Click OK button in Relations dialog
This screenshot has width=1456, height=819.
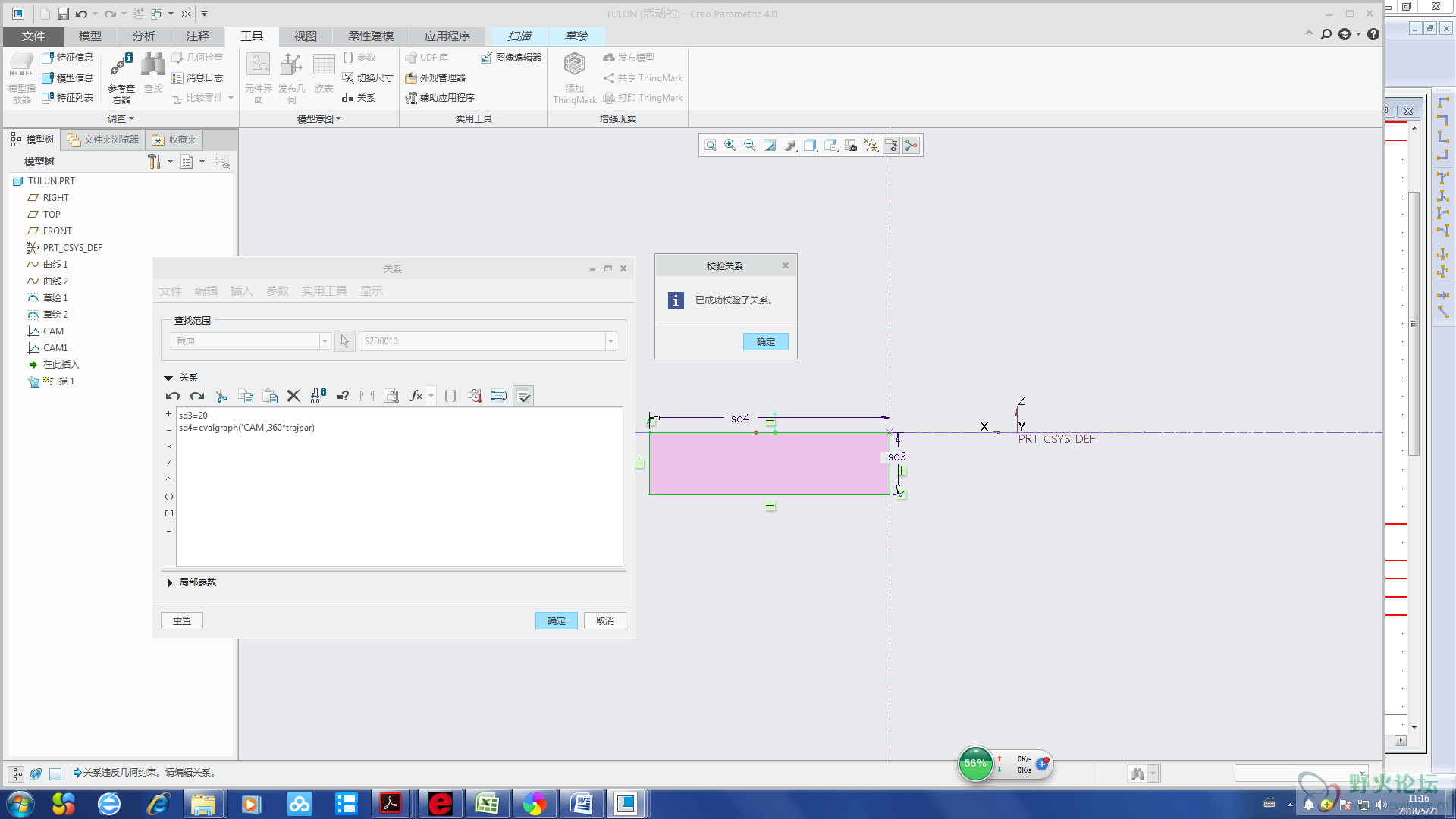click(557, 621)
